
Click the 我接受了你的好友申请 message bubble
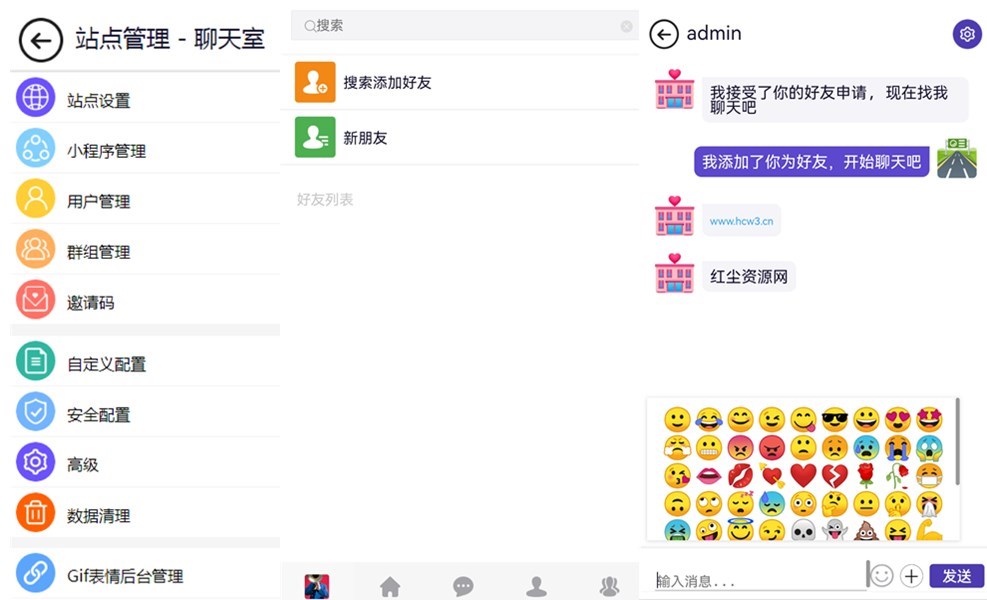click(835, 99)
